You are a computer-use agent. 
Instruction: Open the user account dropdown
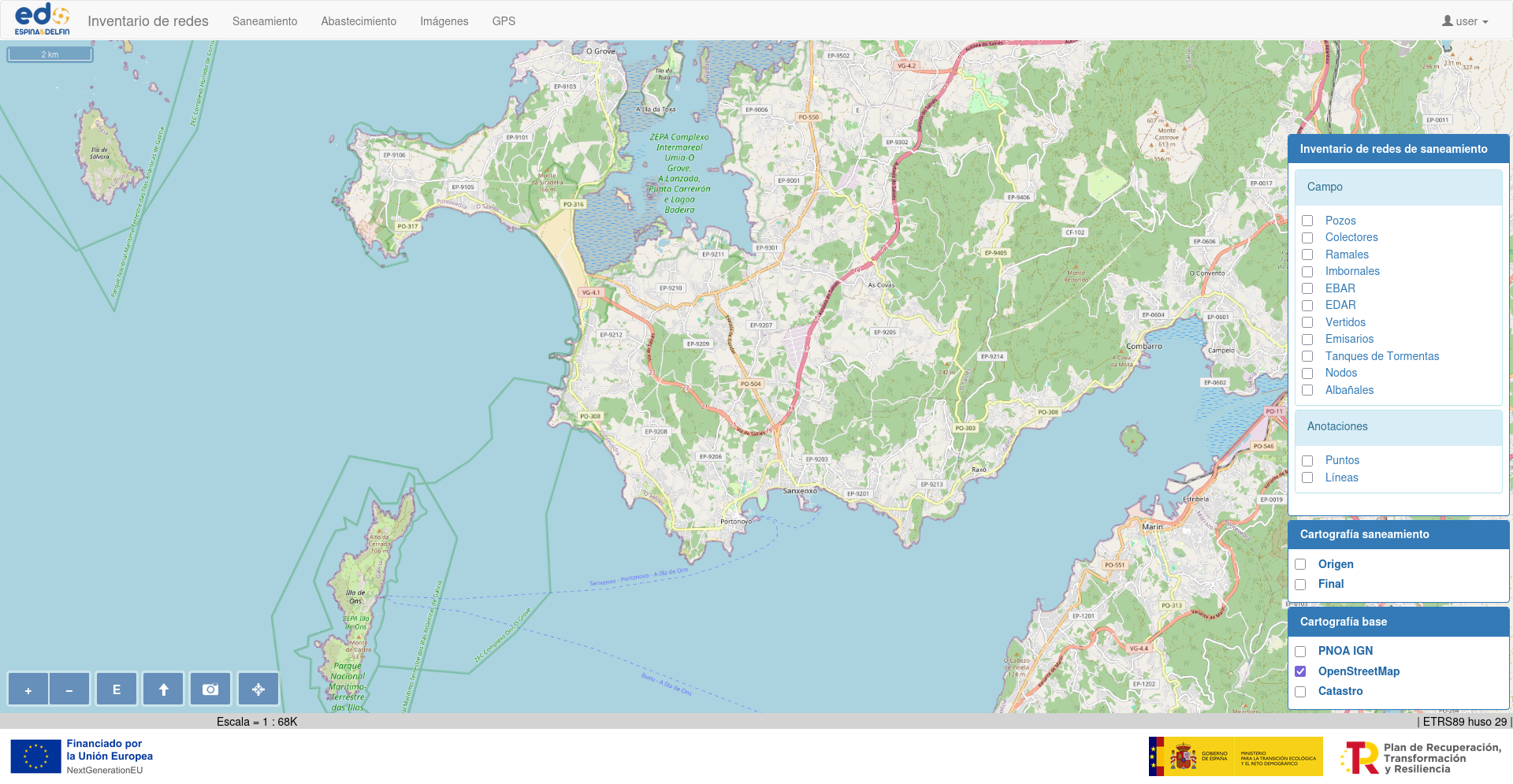1465,21
